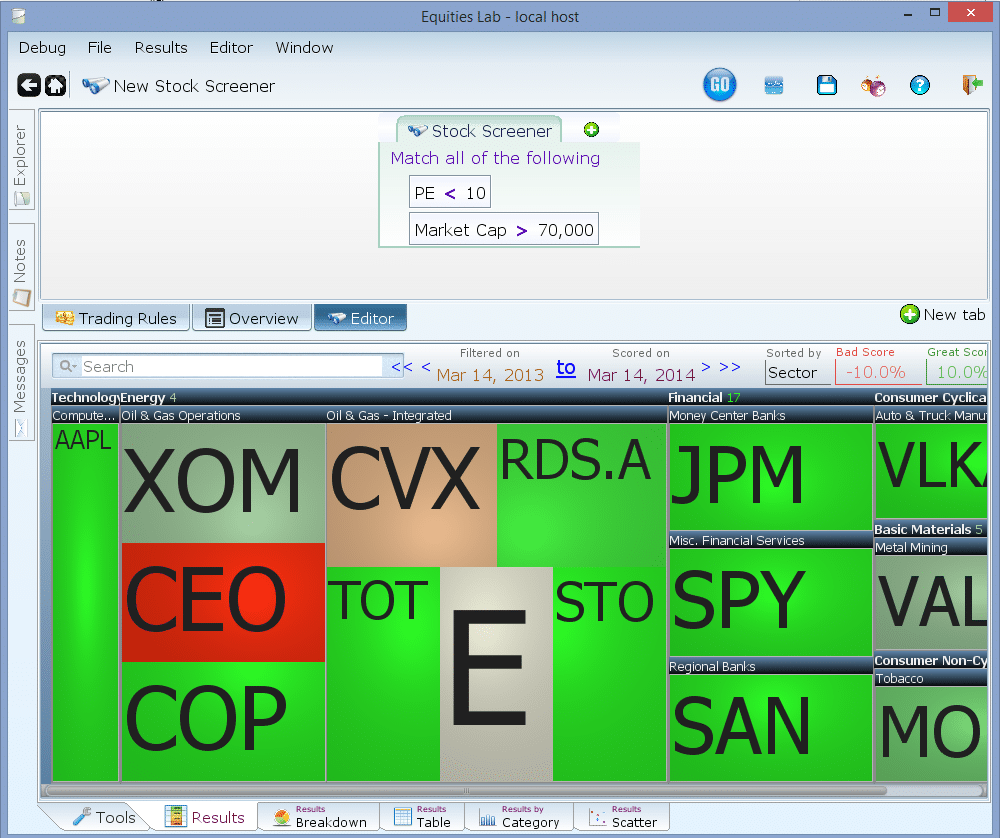This screenshot has height=838, width=1000.
Task: Change the Filtered on date Mar 14, 2013
Action: 490,375
